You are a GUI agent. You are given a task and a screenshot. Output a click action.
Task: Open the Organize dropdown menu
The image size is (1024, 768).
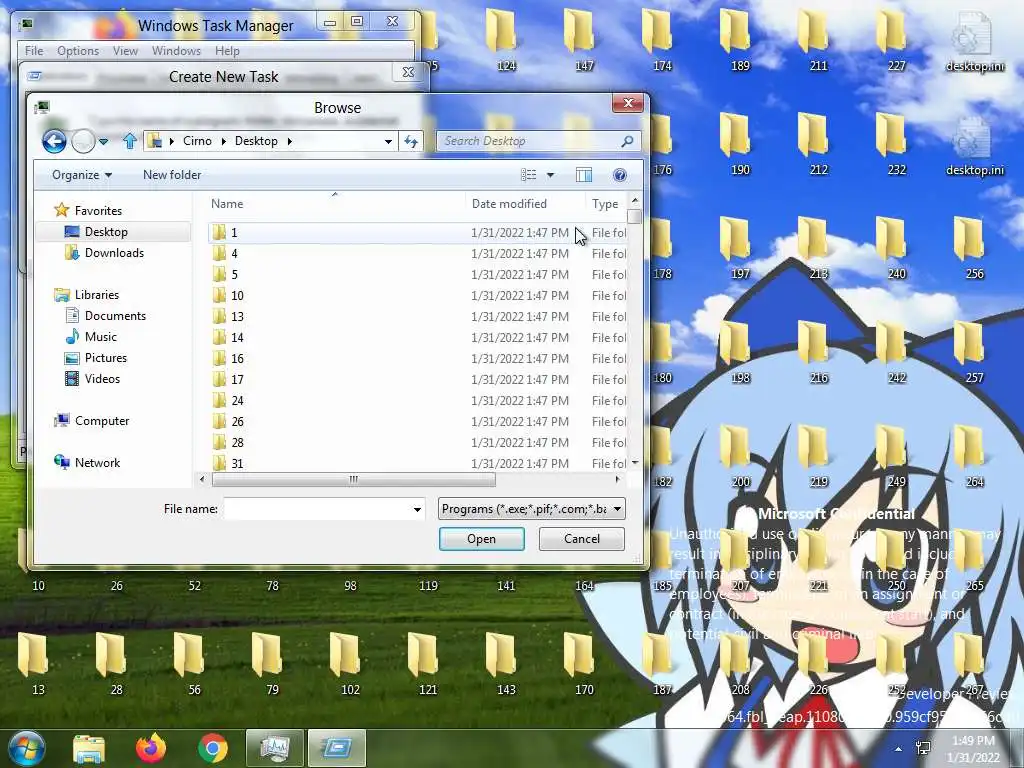click(82, 174)
